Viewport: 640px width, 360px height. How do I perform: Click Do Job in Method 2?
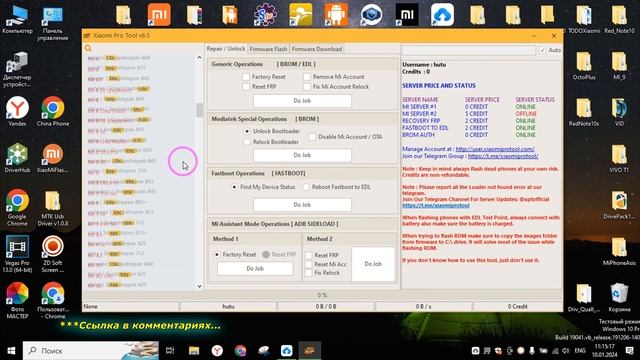click(373, 264)
